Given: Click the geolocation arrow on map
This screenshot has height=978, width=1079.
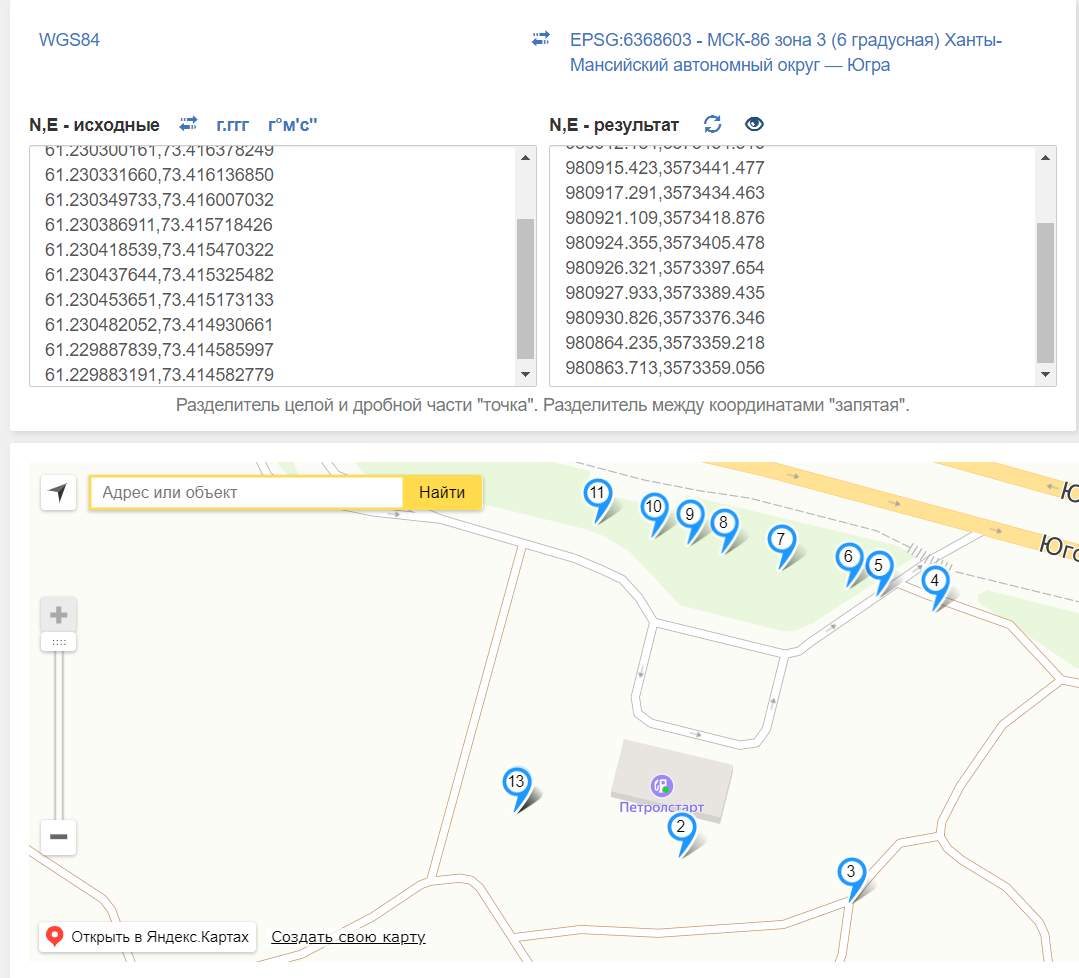Looking at the screenshot, I should point(58,493).
